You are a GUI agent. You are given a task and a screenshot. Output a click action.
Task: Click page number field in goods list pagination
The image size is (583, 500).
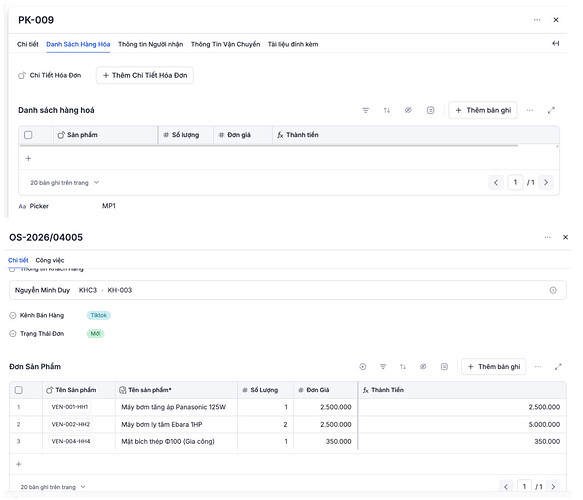[515, 182]
